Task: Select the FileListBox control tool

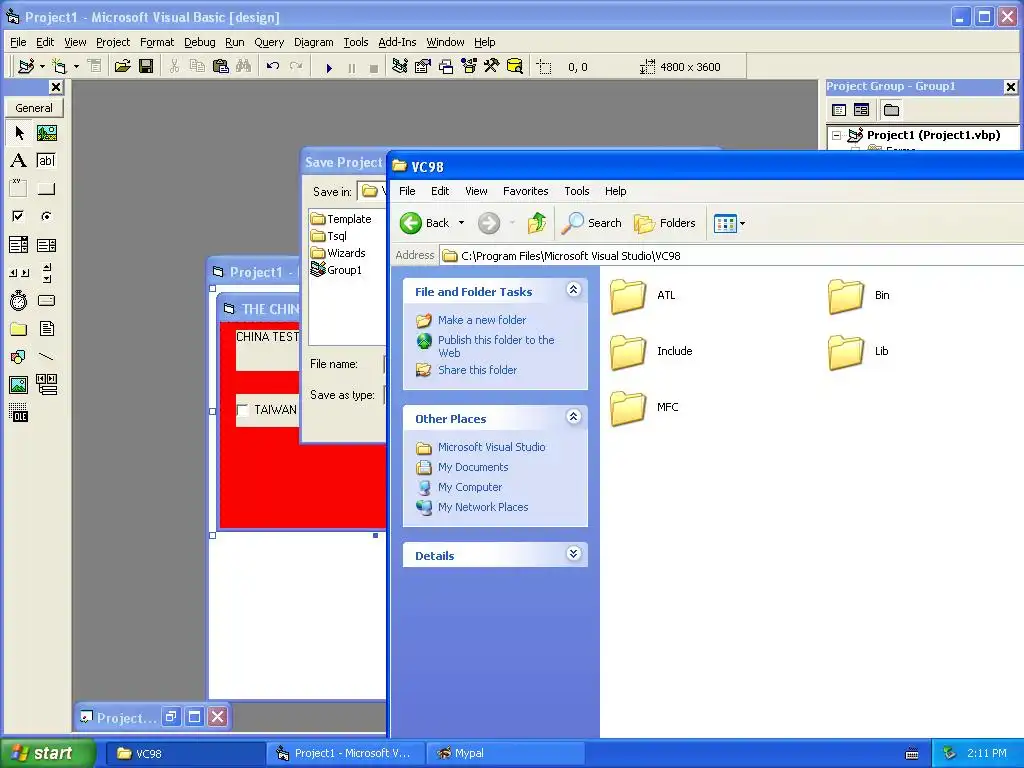Action: pyautogui.click(x=46, y=328)
